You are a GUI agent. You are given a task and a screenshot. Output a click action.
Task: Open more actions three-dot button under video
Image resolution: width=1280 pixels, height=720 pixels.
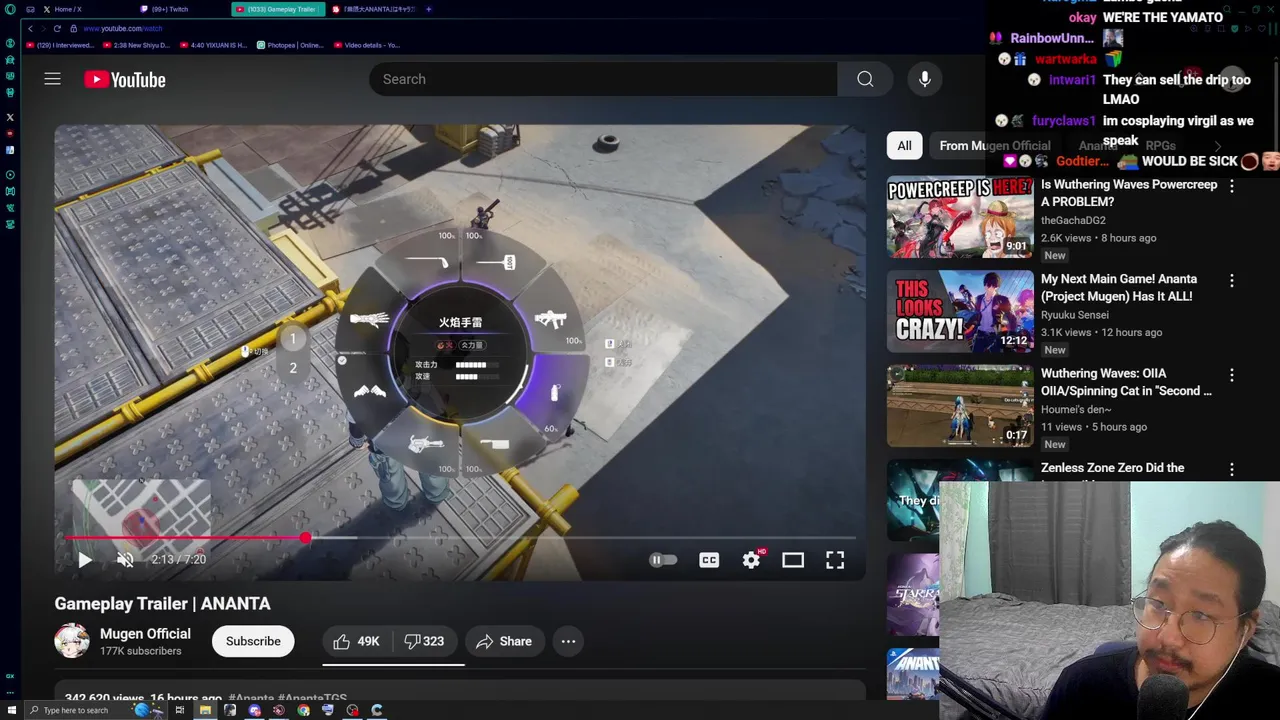[568, 641]
